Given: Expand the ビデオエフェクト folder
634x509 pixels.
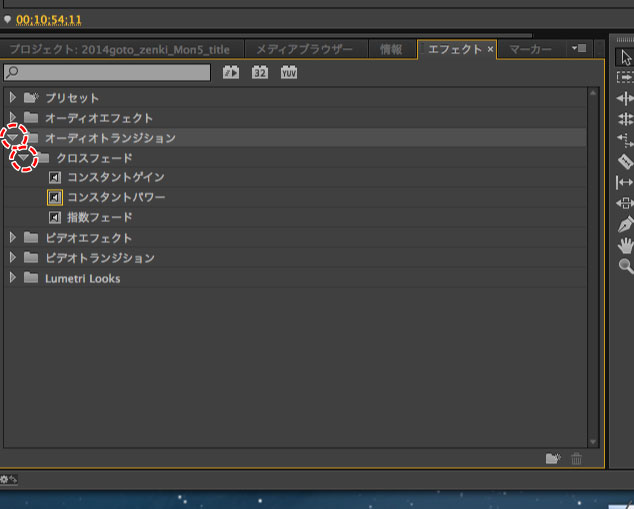Looking at the screenshot, I should click(13, 237).
